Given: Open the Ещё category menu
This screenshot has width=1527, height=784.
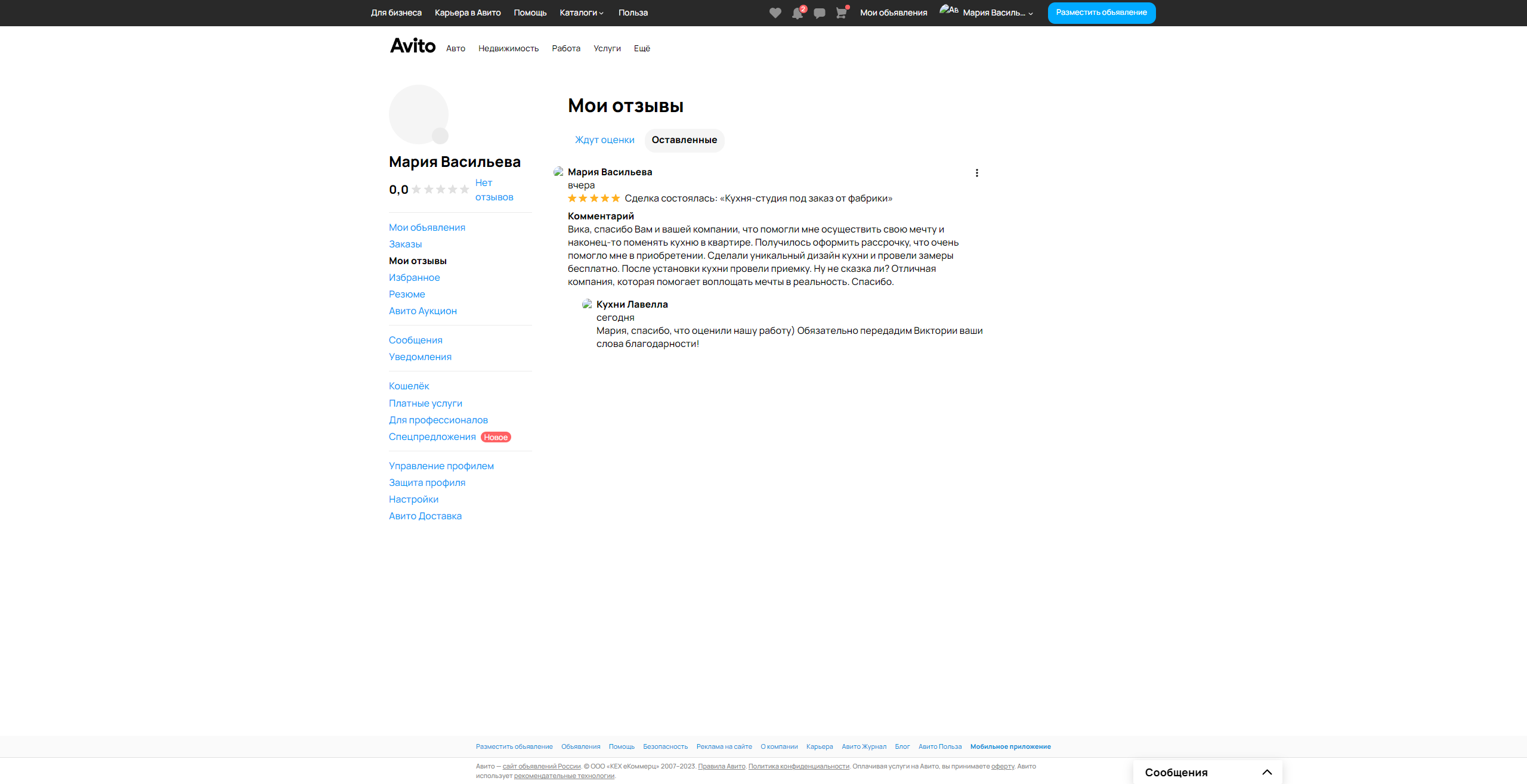Looking at the screenshot, I should [642, 48].
